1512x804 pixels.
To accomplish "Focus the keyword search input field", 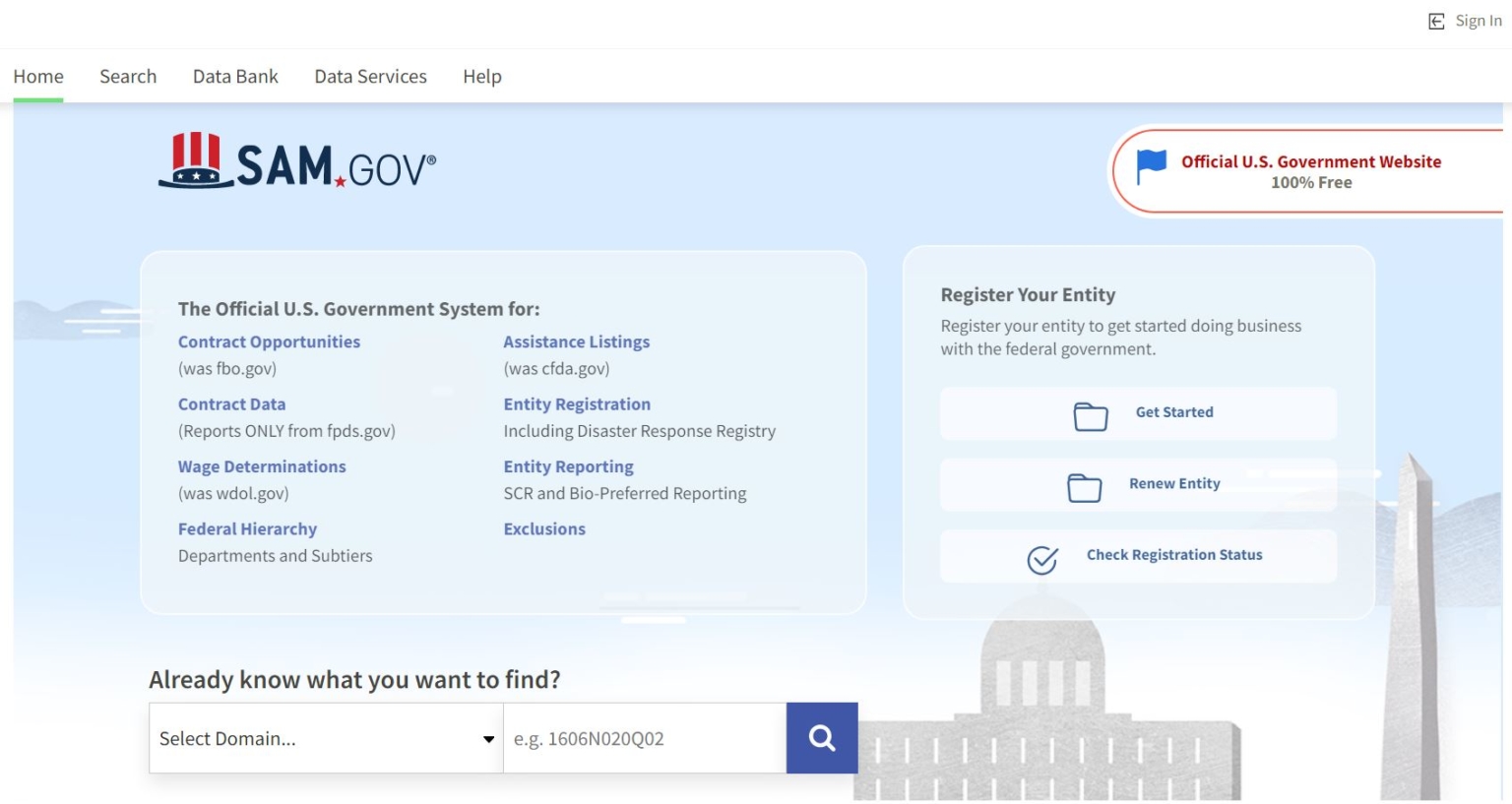I will (x=645, y=738).
